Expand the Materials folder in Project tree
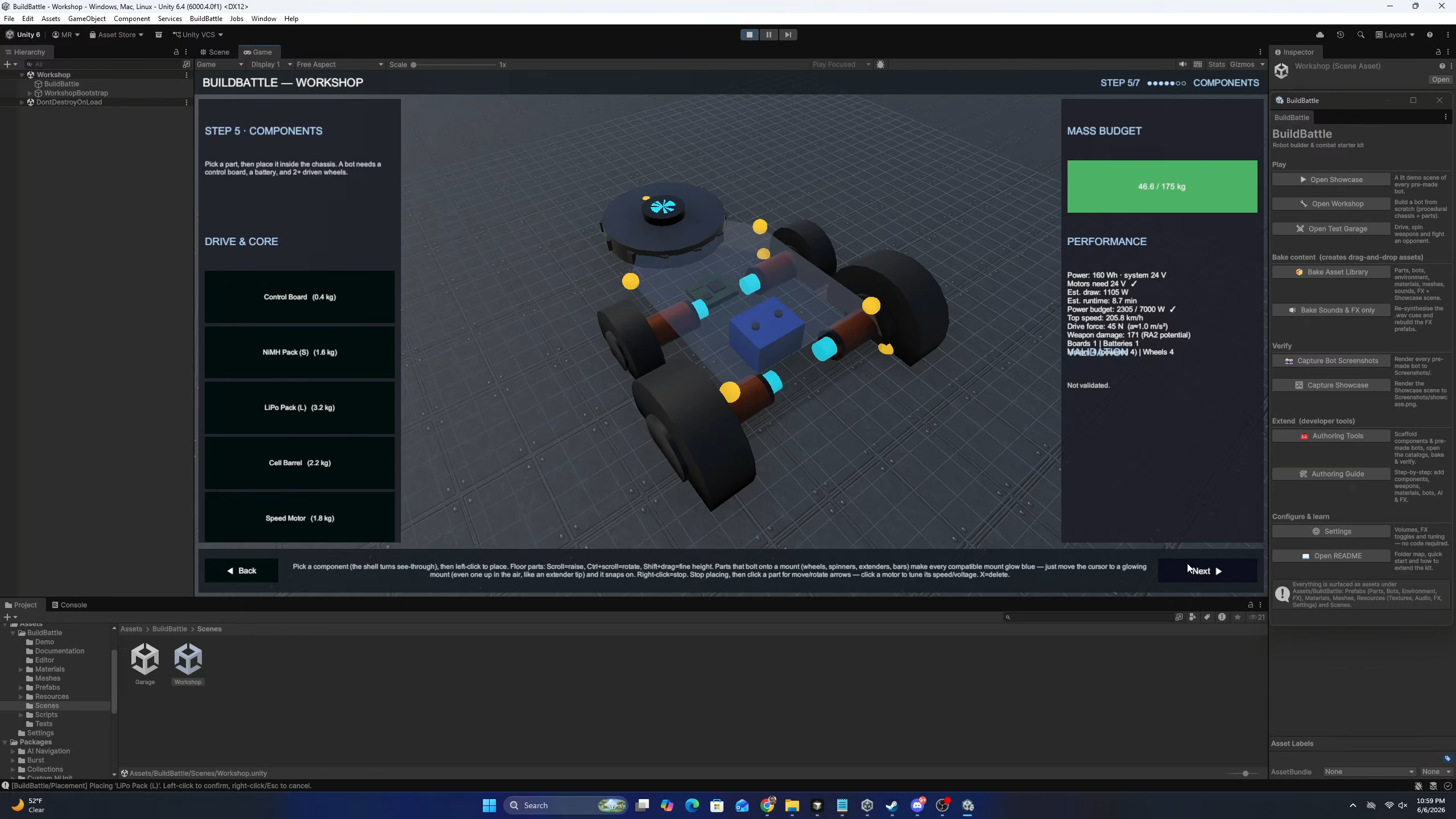 21,669
